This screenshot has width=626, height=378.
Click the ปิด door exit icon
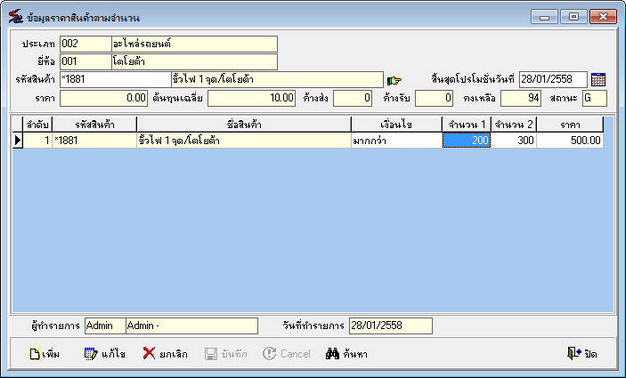pos(574,353)
